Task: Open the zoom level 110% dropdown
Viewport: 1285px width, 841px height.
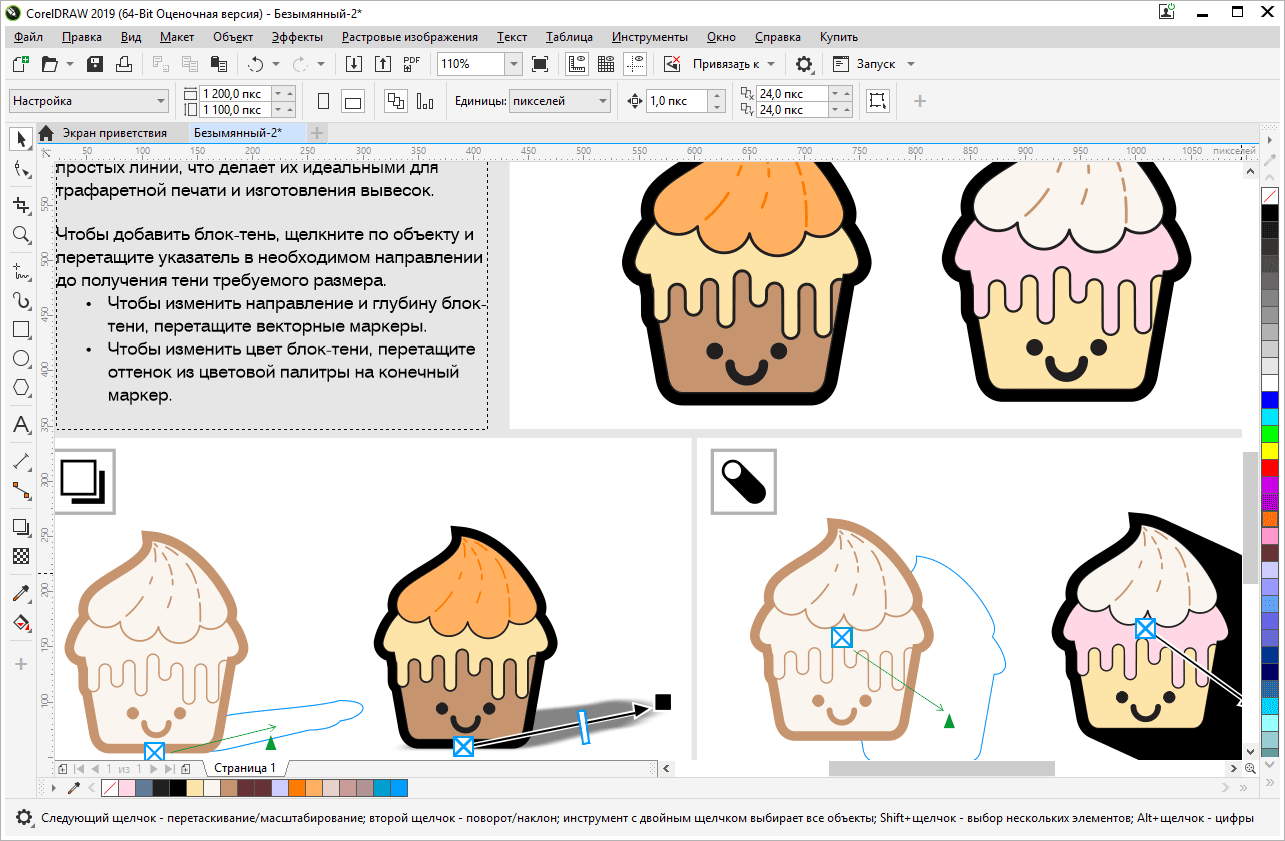Action: (513, 64)
